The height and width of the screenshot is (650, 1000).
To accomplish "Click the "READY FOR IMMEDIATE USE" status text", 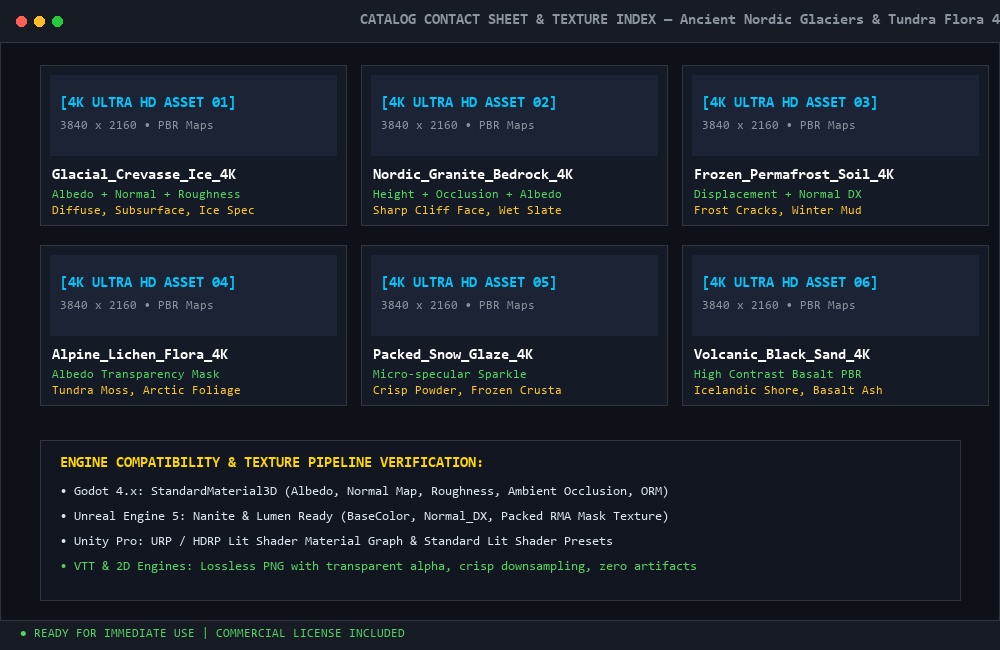I will pos(114,633).
